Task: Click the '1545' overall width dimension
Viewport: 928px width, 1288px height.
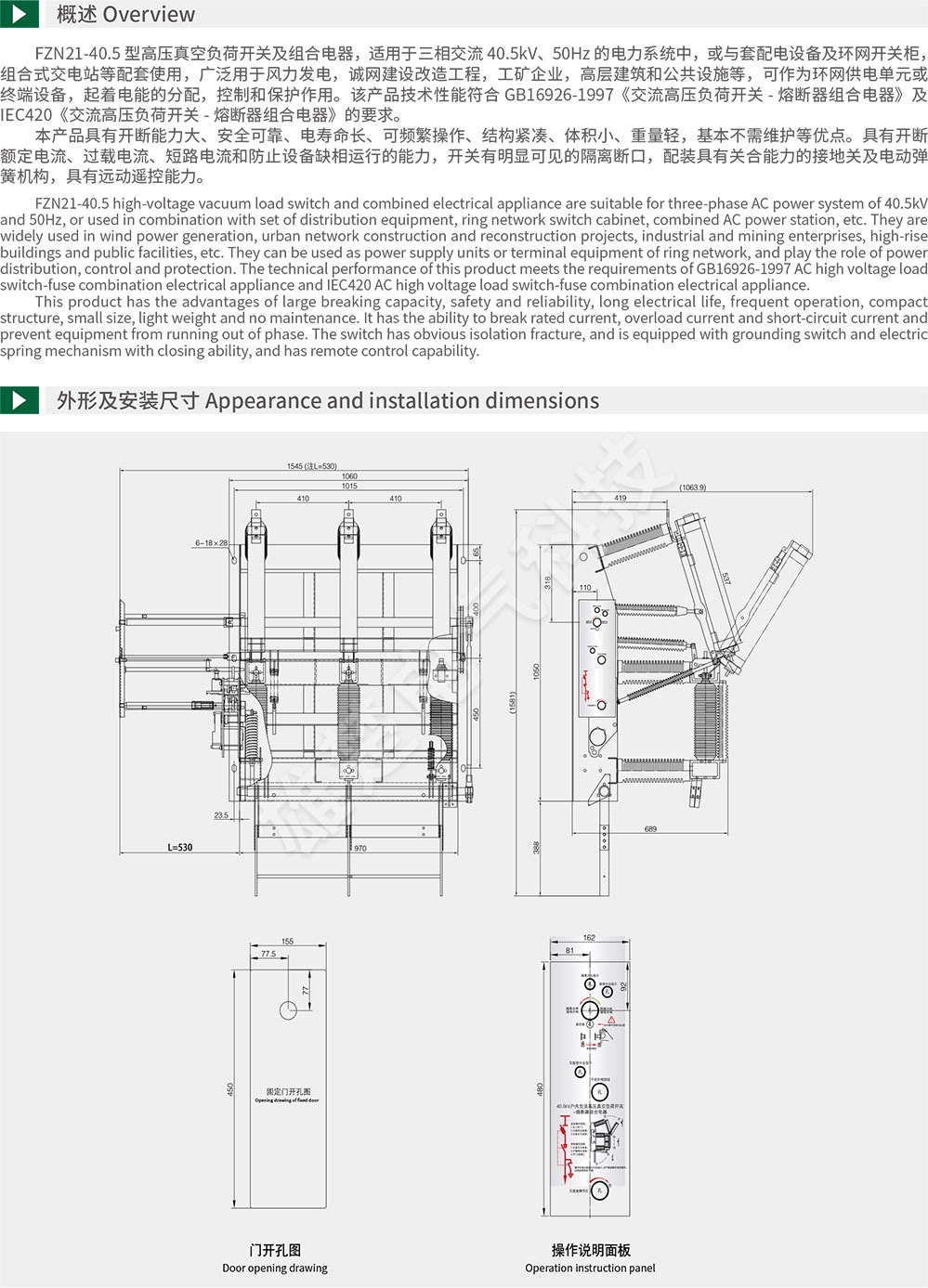Action: tap(311, 466)
